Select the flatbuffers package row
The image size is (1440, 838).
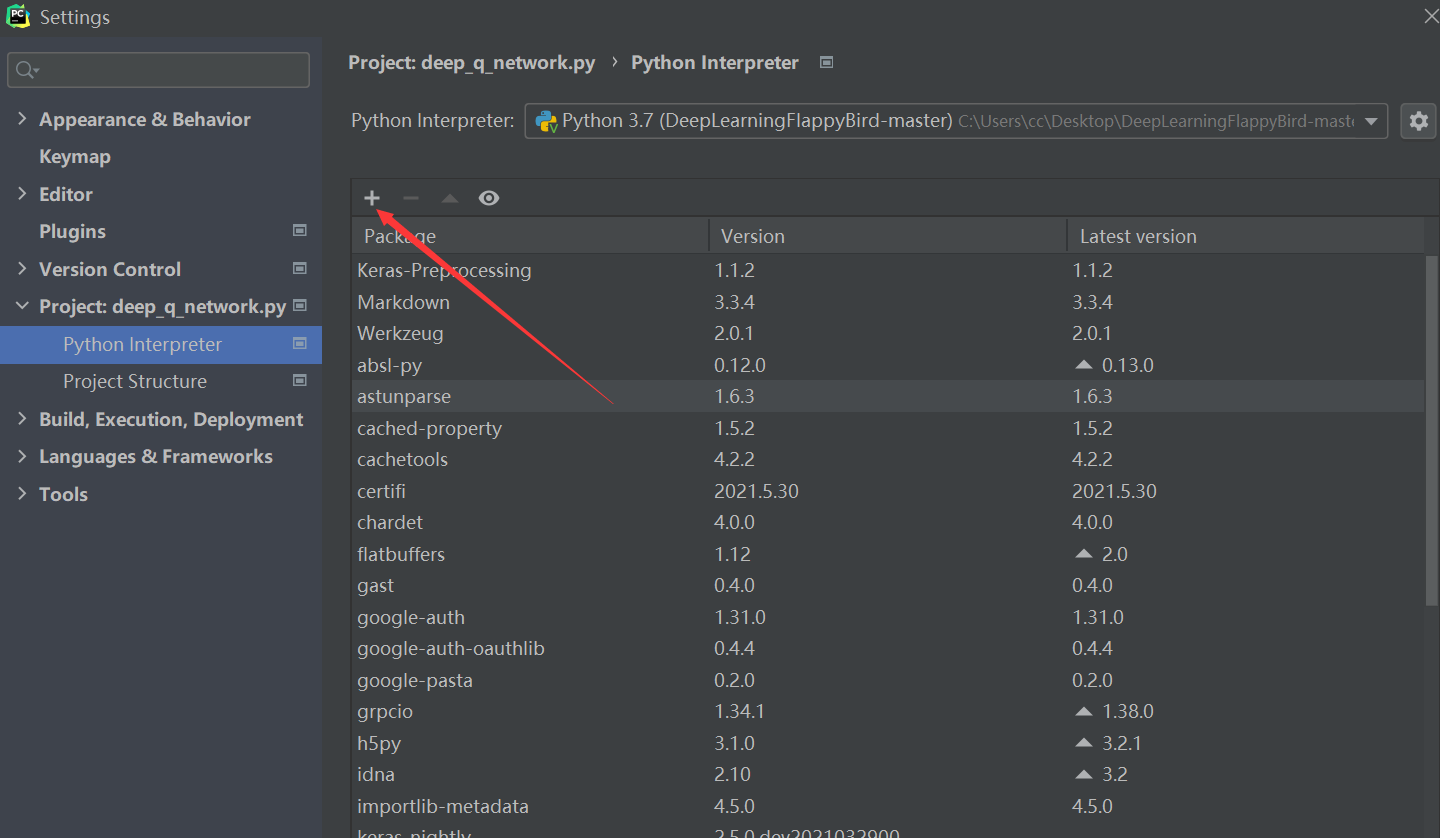[888, 554]
